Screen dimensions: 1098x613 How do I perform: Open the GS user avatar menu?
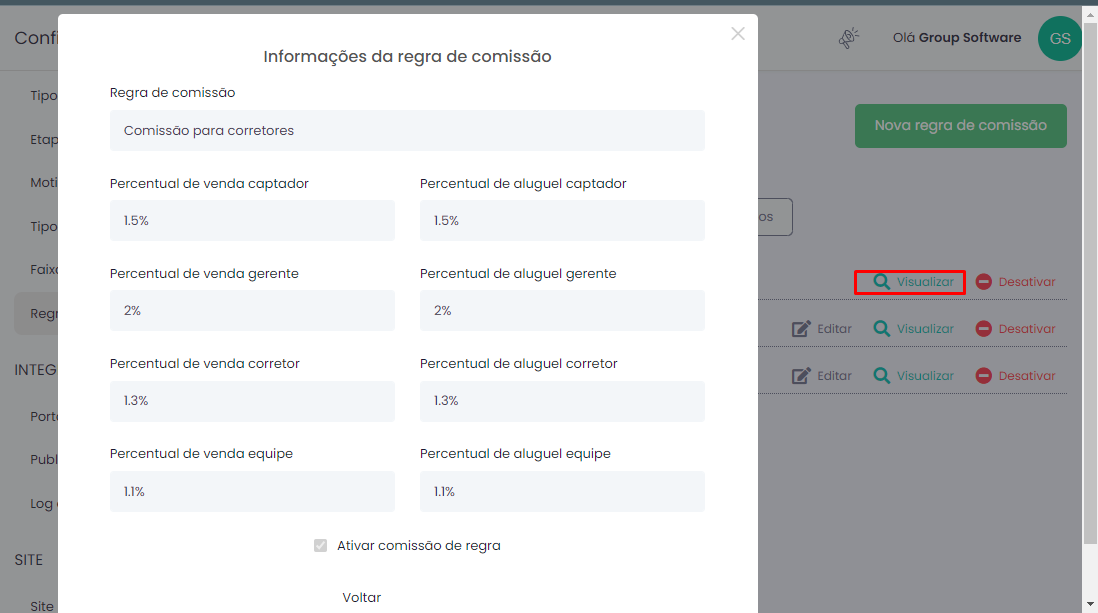tap(1059, 39)
